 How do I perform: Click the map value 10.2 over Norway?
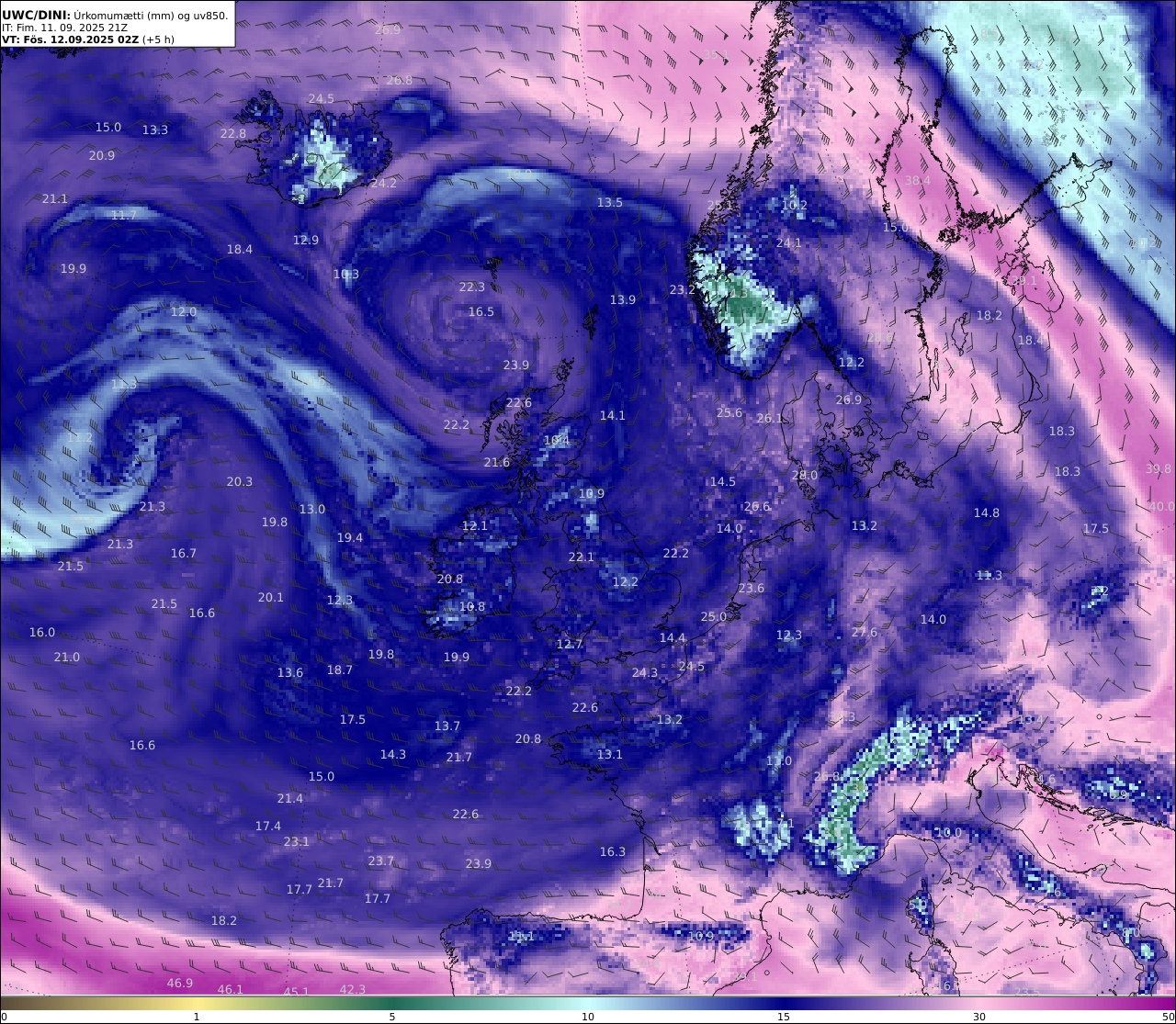pyautogui.click(x=795, y=206)
